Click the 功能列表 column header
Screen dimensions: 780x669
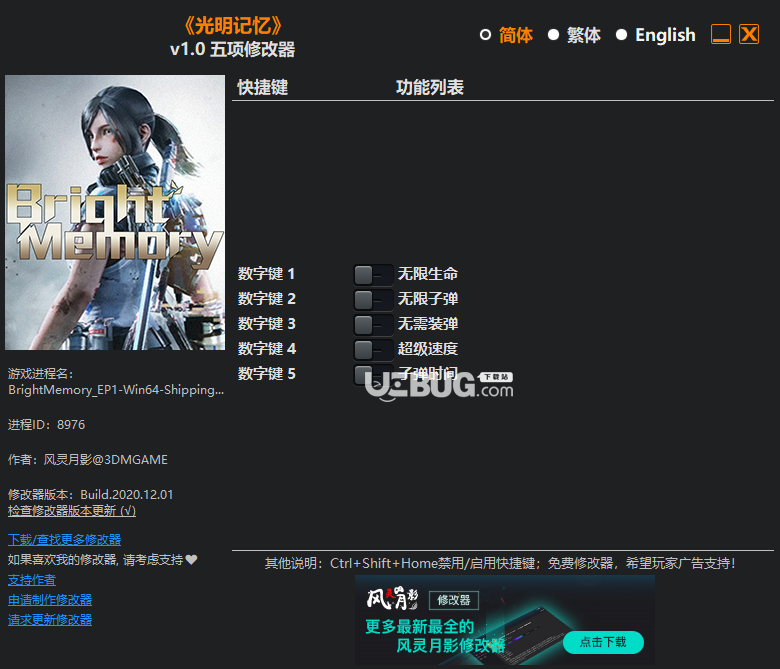click(x=430, y=88)
